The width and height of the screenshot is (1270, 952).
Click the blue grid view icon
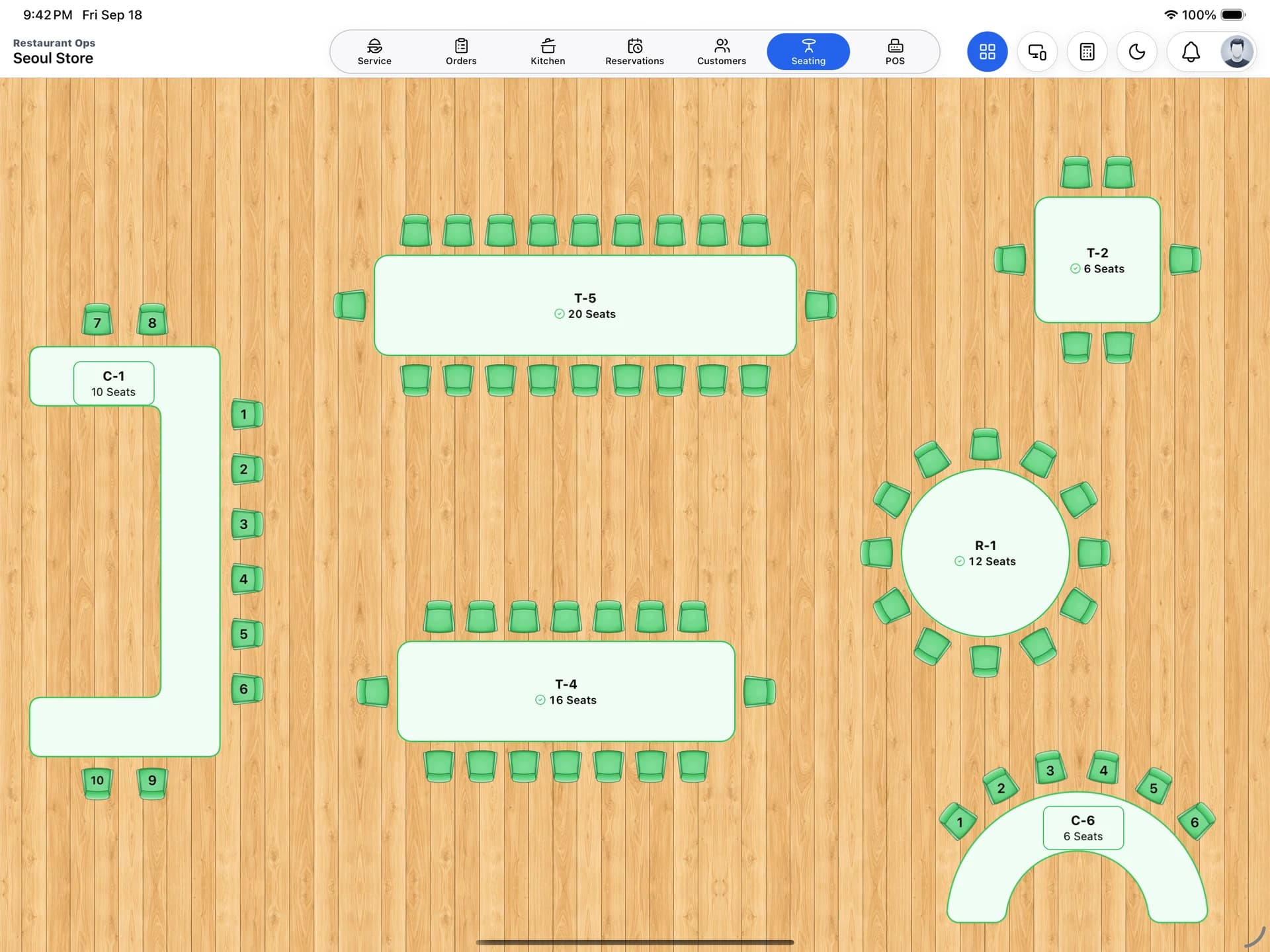[987, 52]
